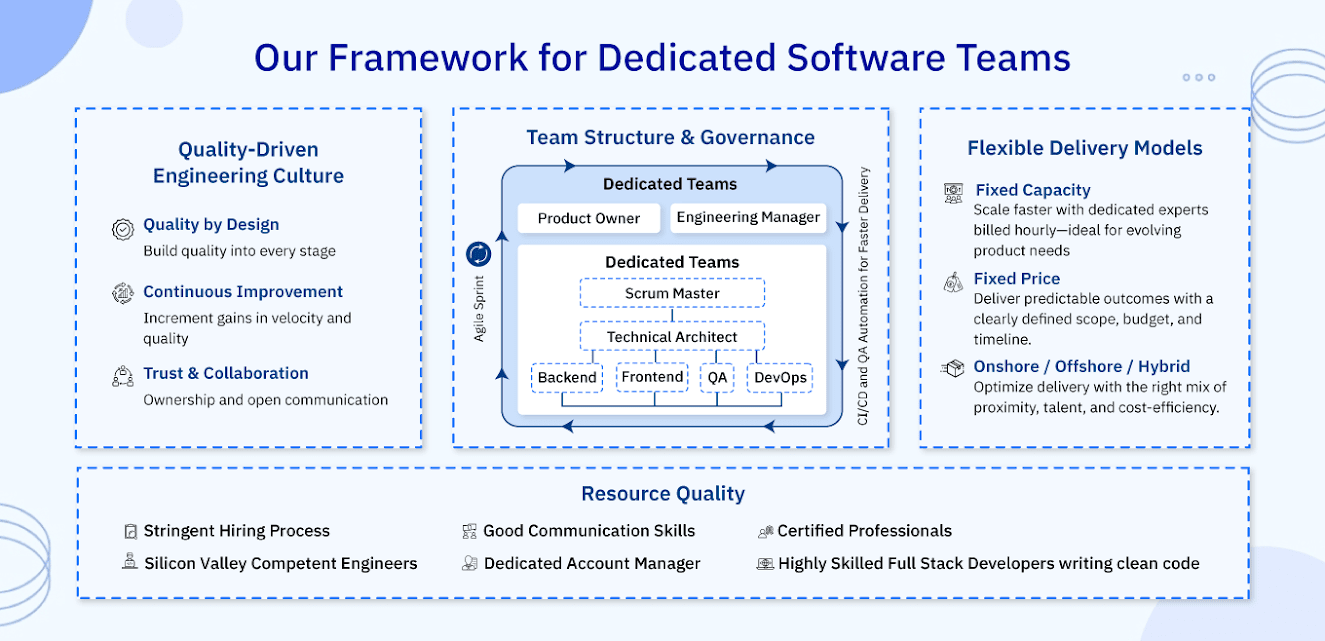Open the Resource Quality section
This screenshot has height=641, width=1325.
pos(663,493)
